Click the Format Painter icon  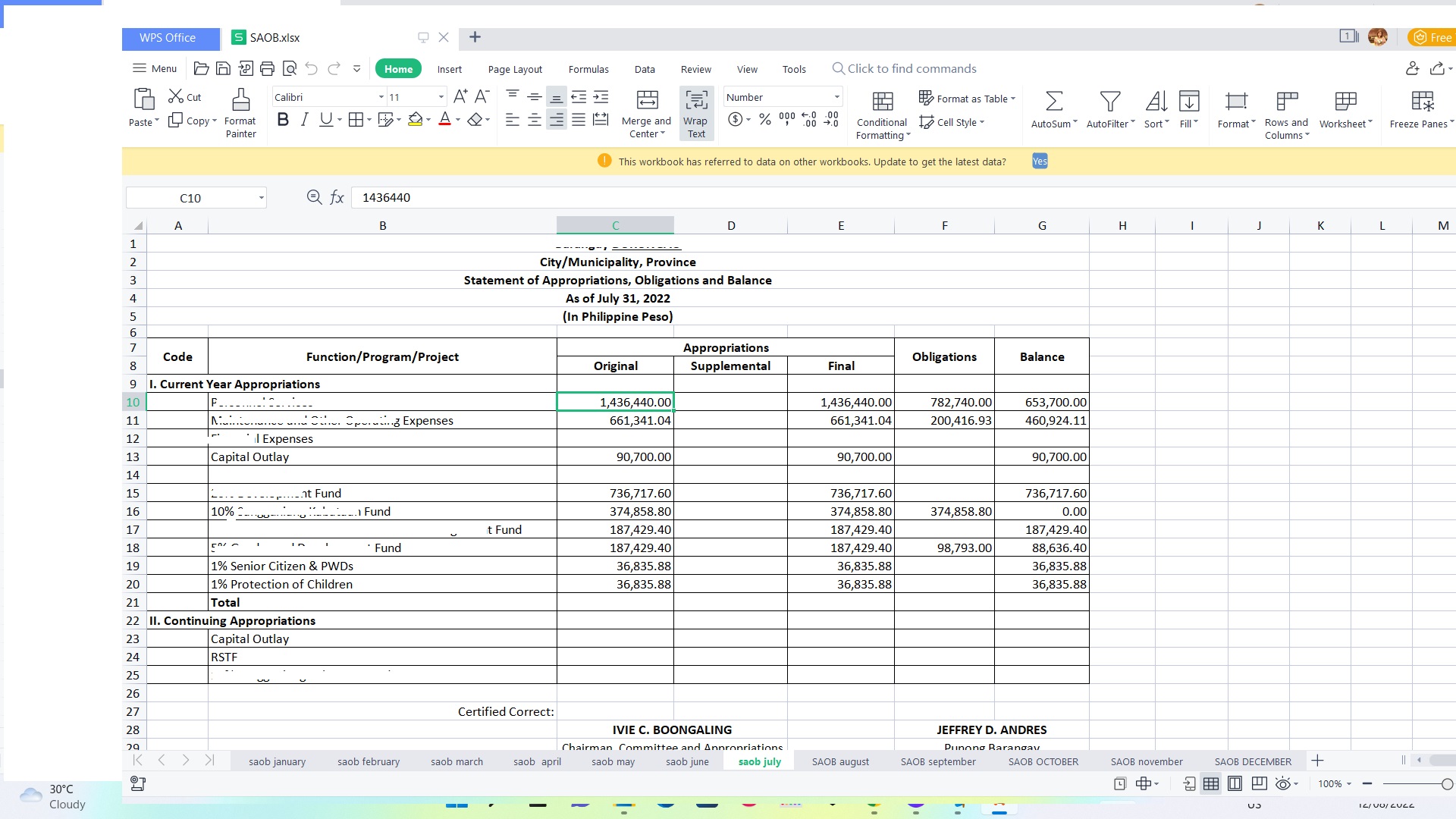coord(240,101)
